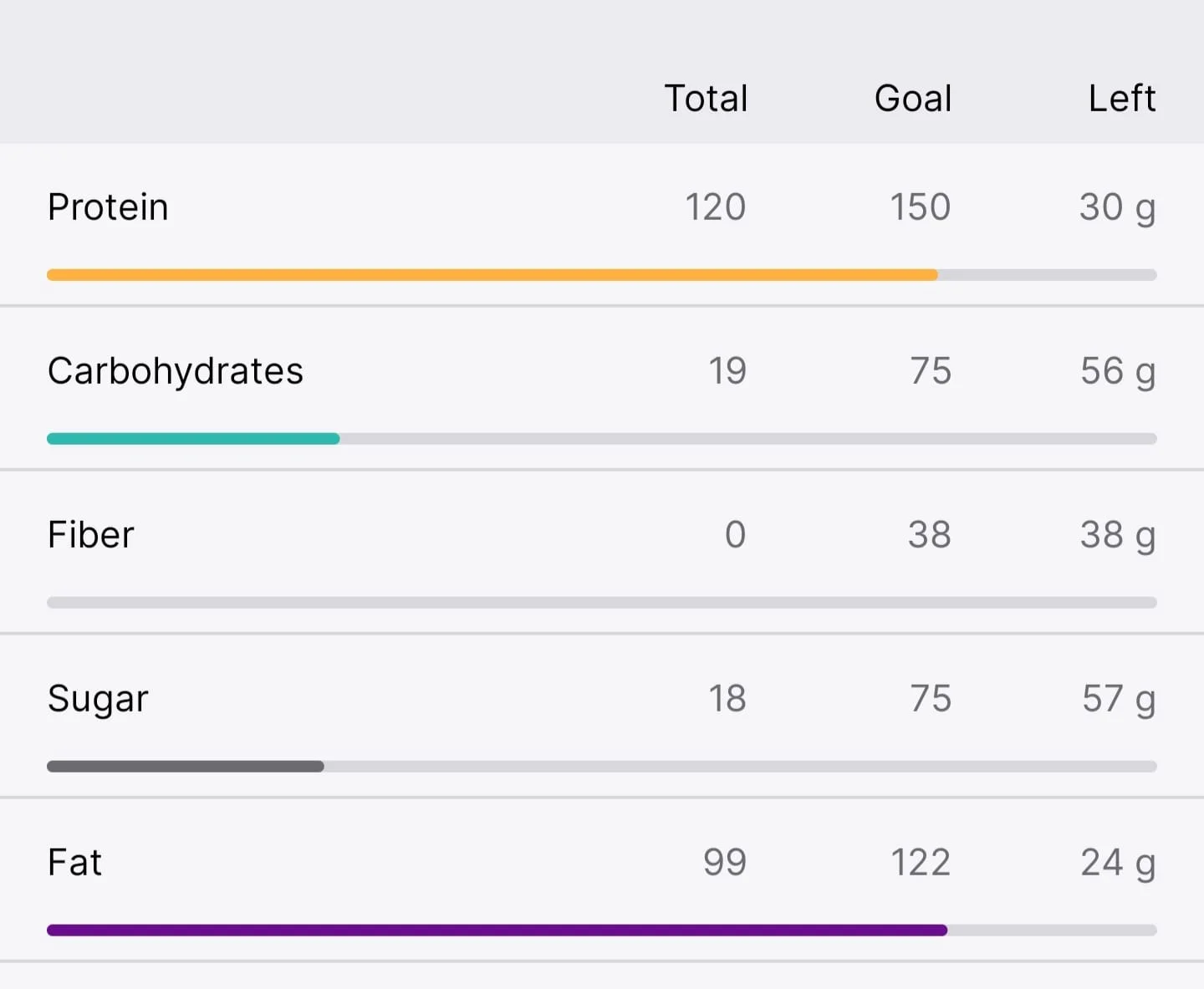Click the teal Carbohydrates progress bar
Image resolution: width=1204 pixels, height=989 pixels.
point(602,439)
